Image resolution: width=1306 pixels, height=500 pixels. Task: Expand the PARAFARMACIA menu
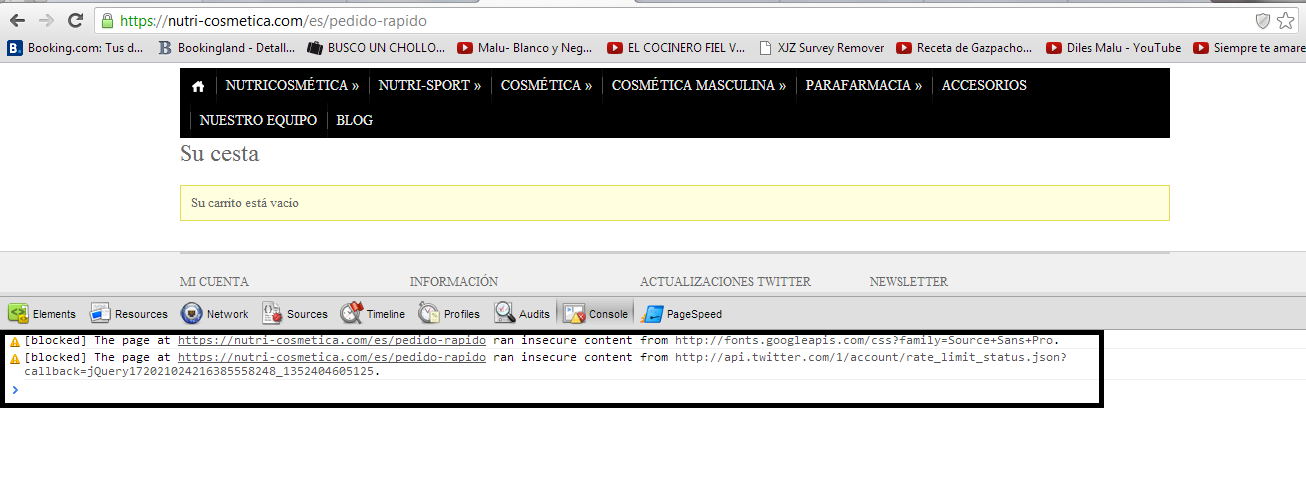click(x=864, y=86)
